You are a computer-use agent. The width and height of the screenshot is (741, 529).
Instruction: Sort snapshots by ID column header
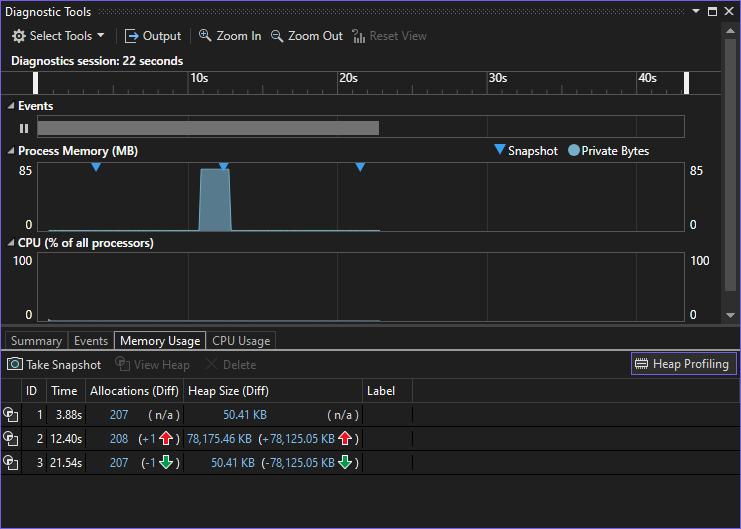(x=34, y=391)
